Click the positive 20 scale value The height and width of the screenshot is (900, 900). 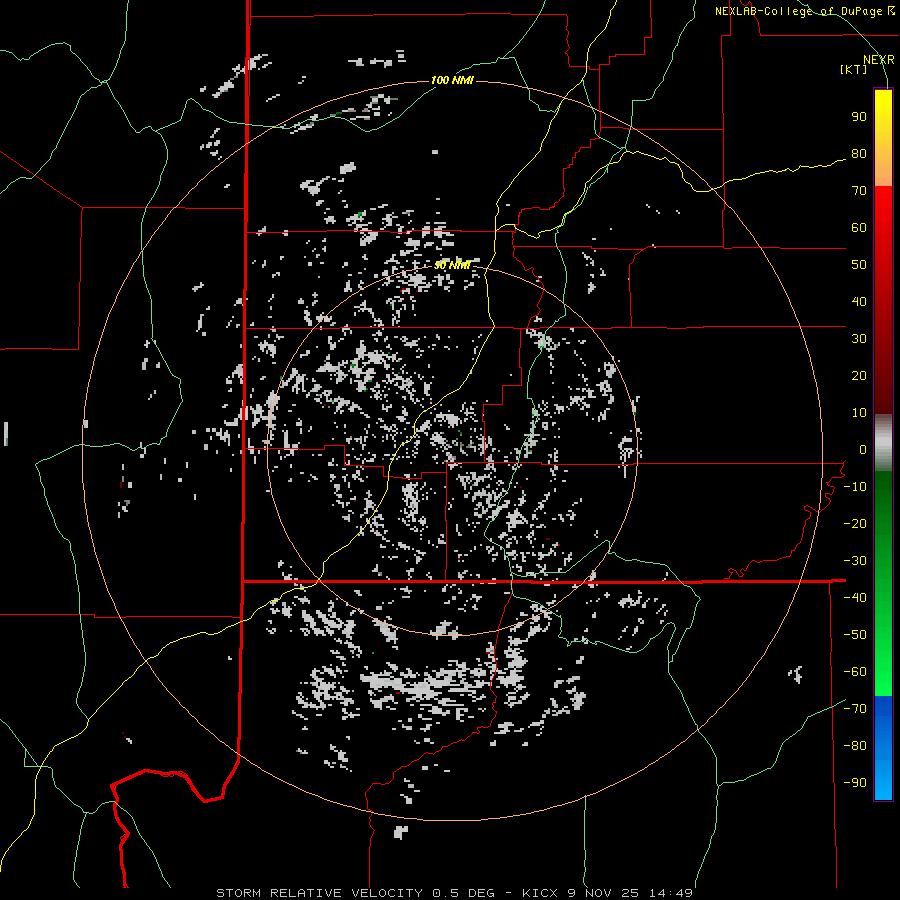pos(859,376)
